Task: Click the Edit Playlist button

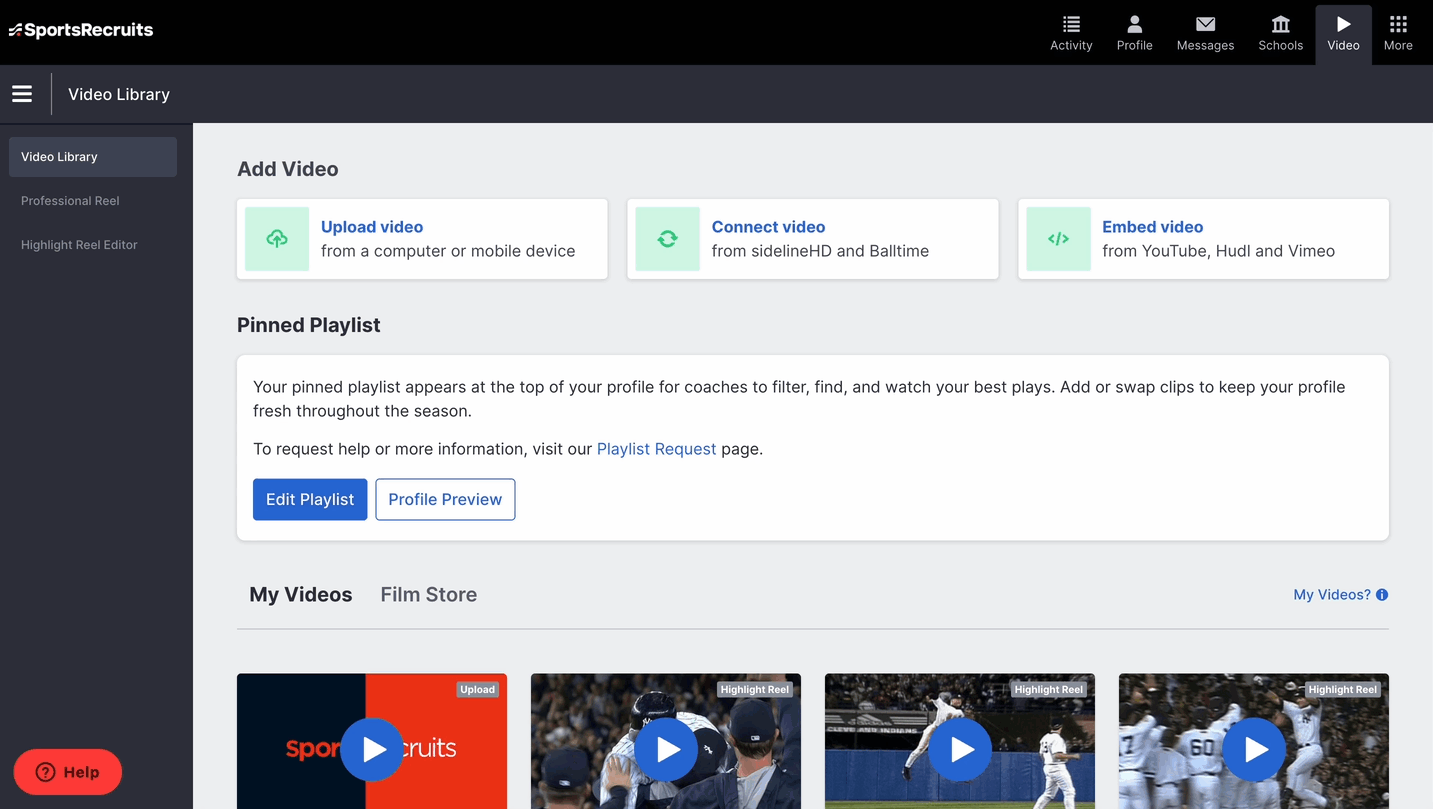Action: pos(310,499)
